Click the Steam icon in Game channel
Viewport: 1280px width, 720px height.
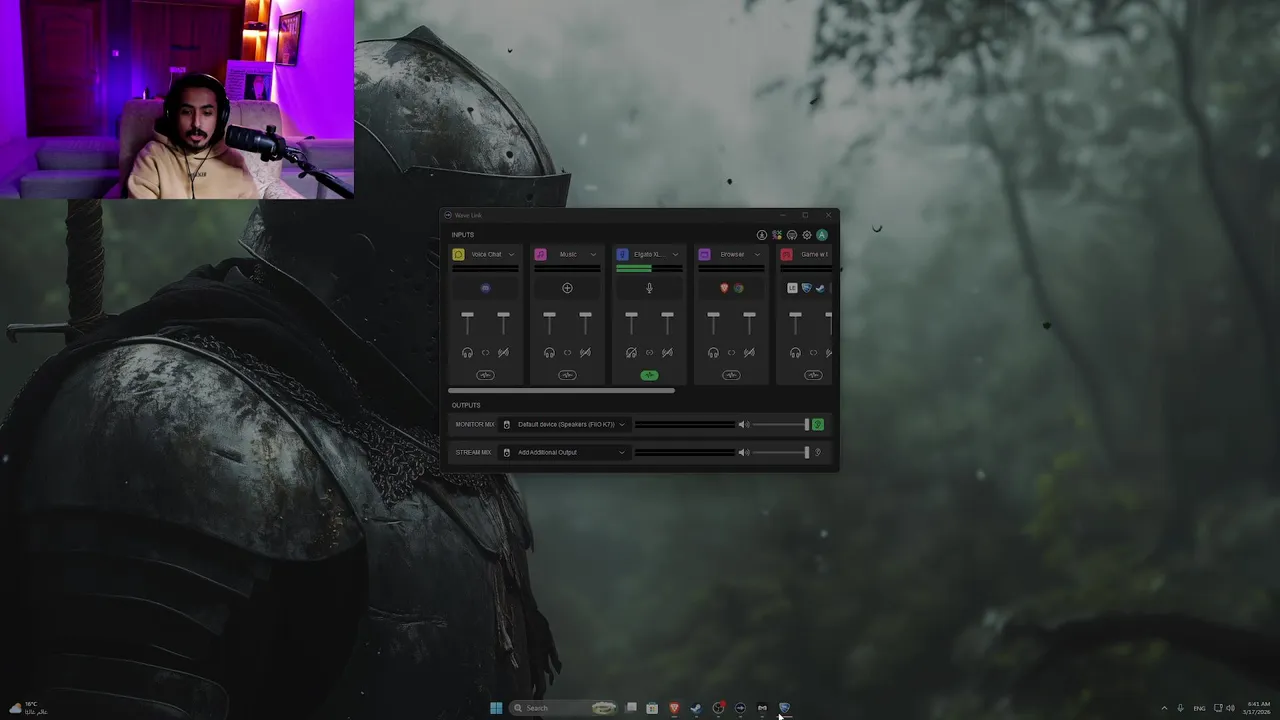click(820, 288)
